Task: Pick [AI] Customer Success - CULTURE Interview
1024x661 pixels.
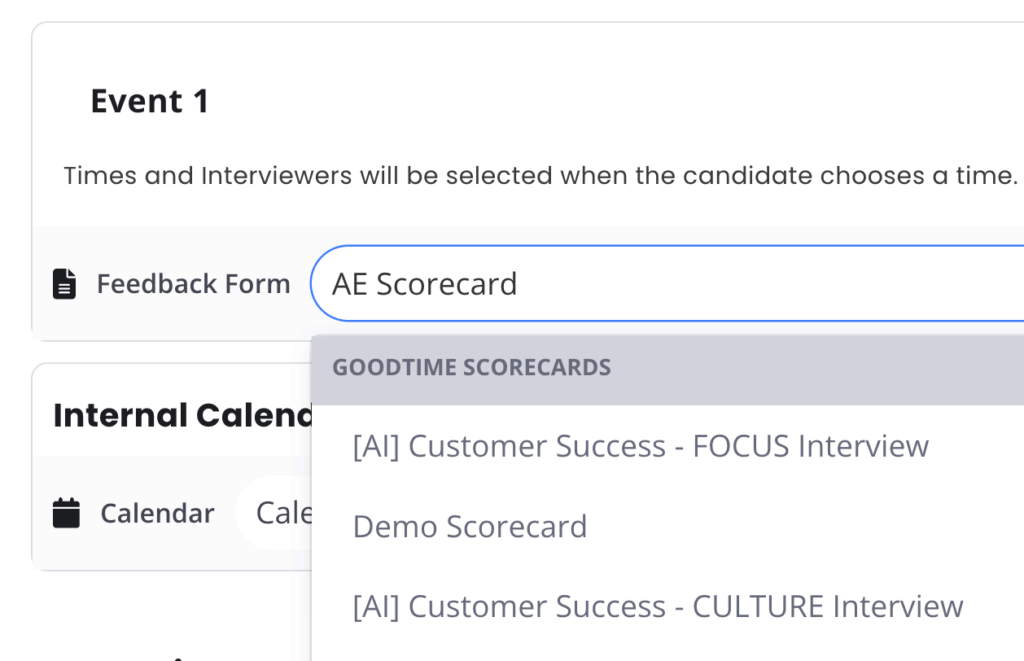Action: coord(657,607)
